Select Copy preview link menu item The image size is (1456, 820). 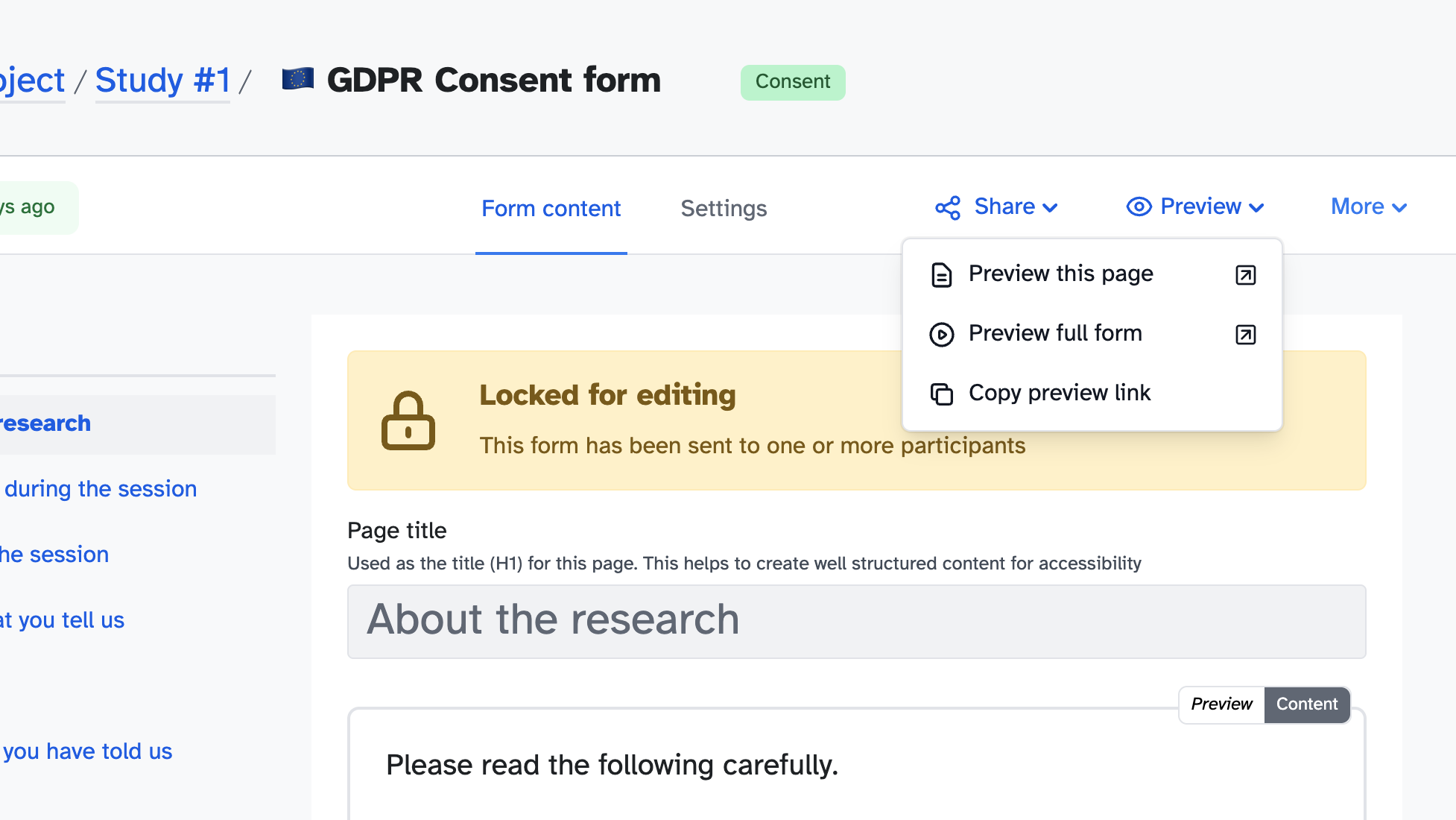click(x=1059, y=393)
